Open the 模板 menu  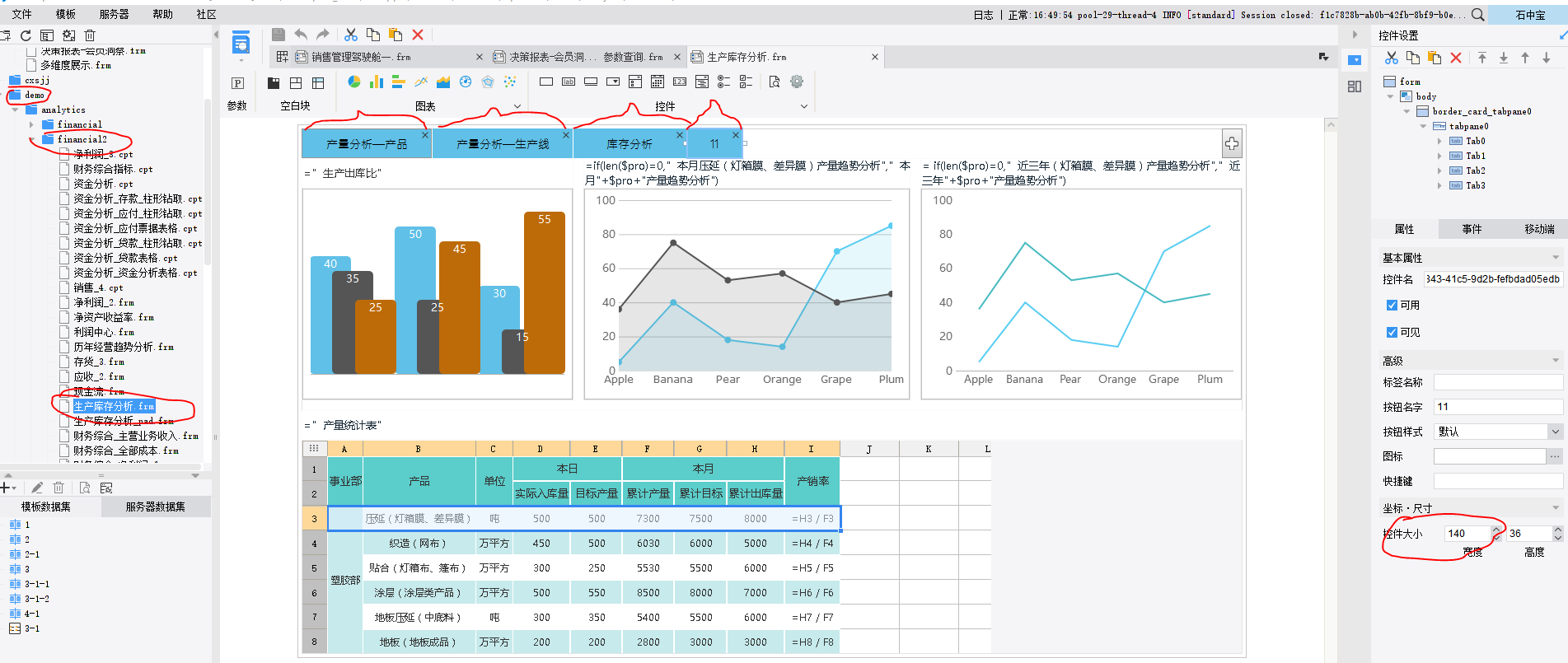(x=66, y=14)
